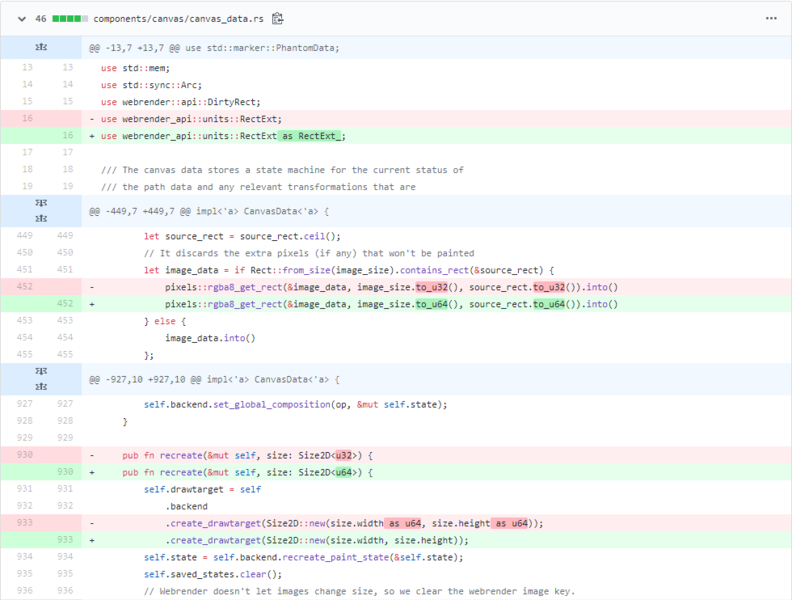Select line number 452 on the added to_u64 row

tap(65, 304)
